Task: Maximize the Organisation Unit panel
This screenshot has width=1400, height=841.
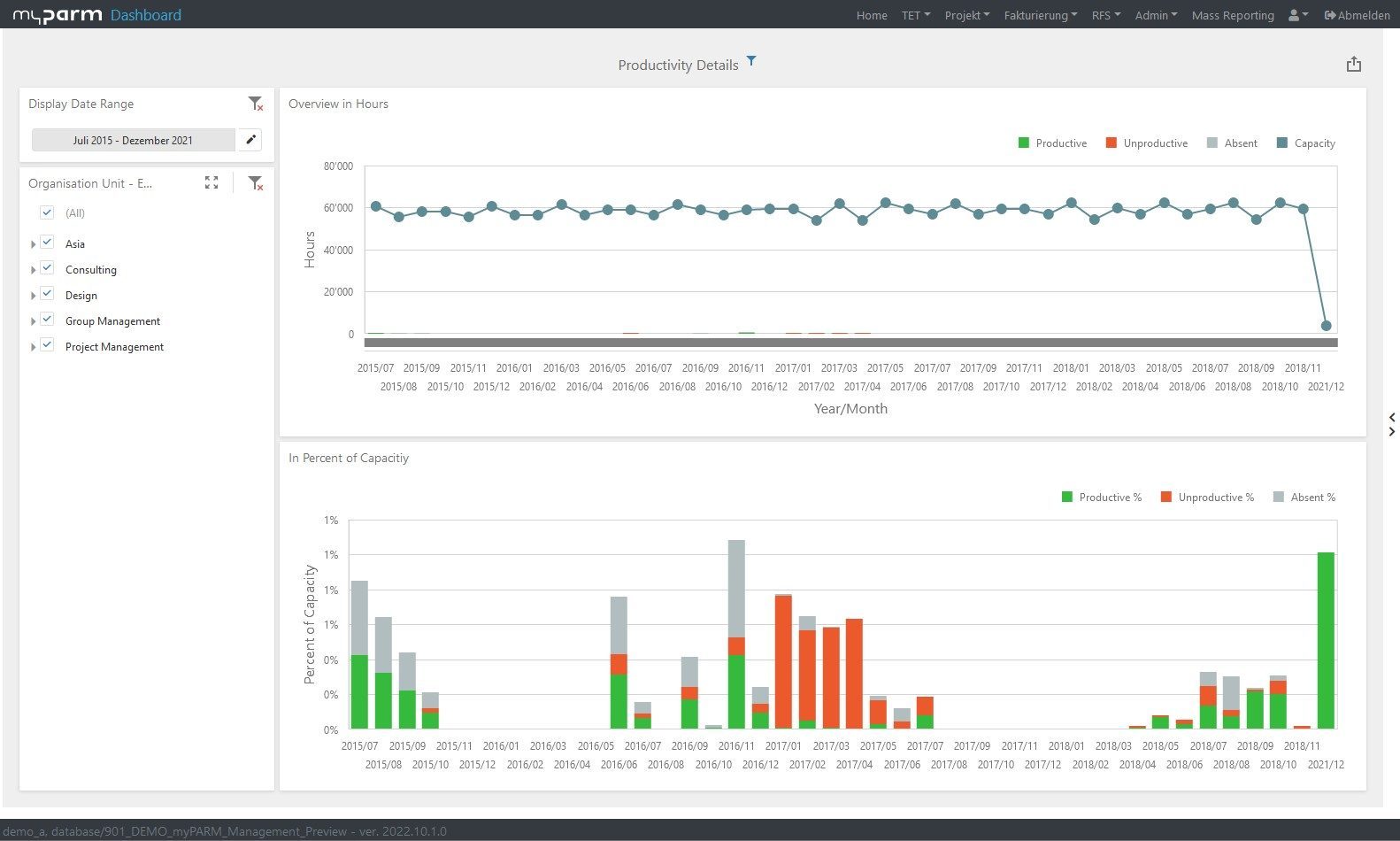Action: coord(212,183)
